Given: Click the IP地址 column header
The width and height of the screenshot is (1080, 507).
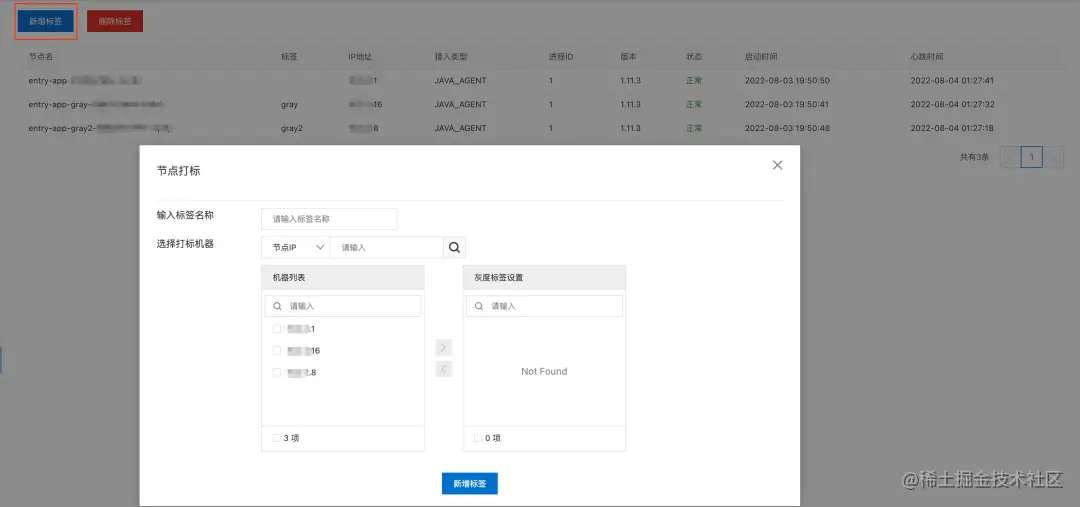Looking at the screenshot, I should tap(360, 56).
